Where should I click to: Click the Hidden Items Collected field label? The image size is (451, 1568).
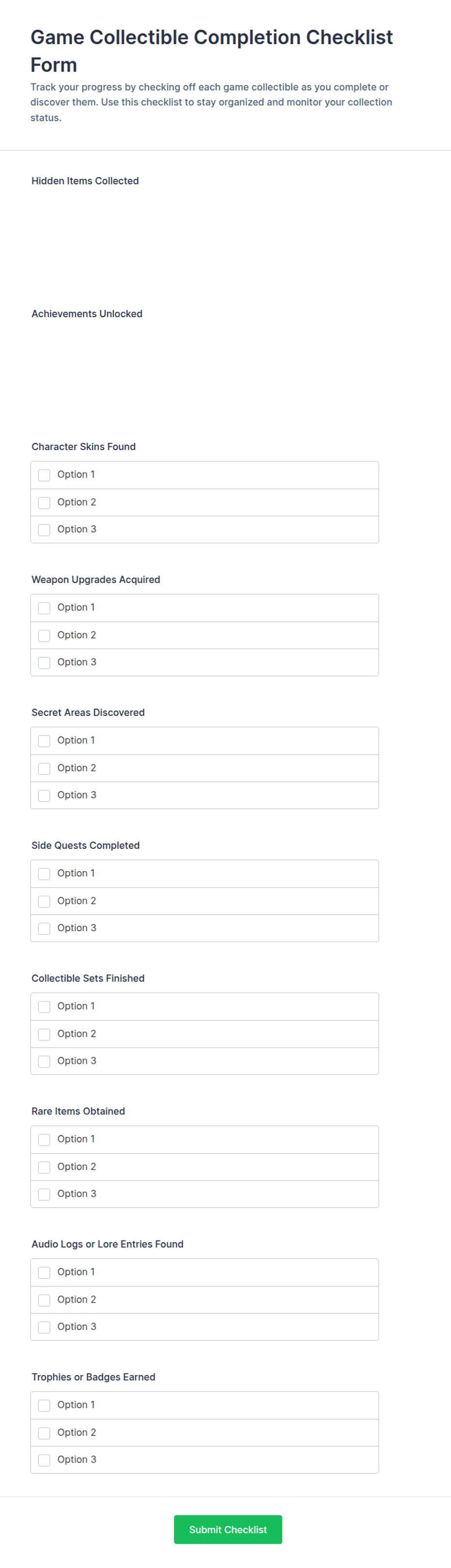85,181
